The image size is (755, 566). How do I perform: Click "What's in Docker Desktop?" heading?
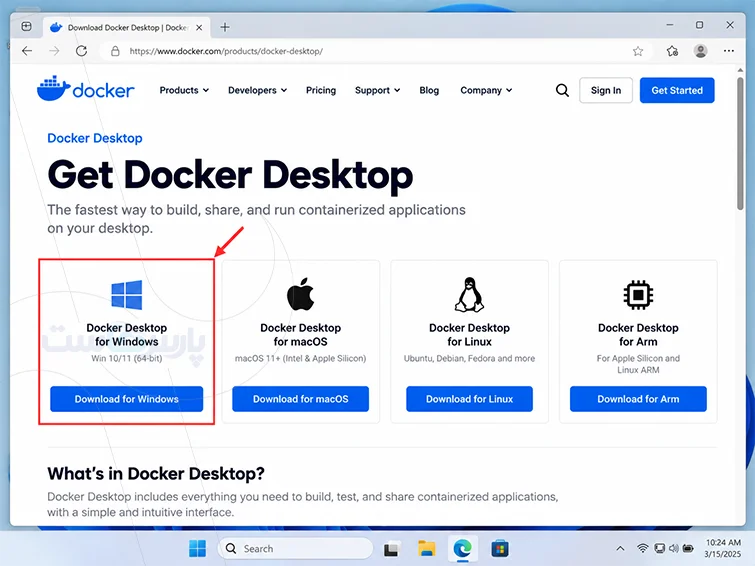tap(156, 474)
